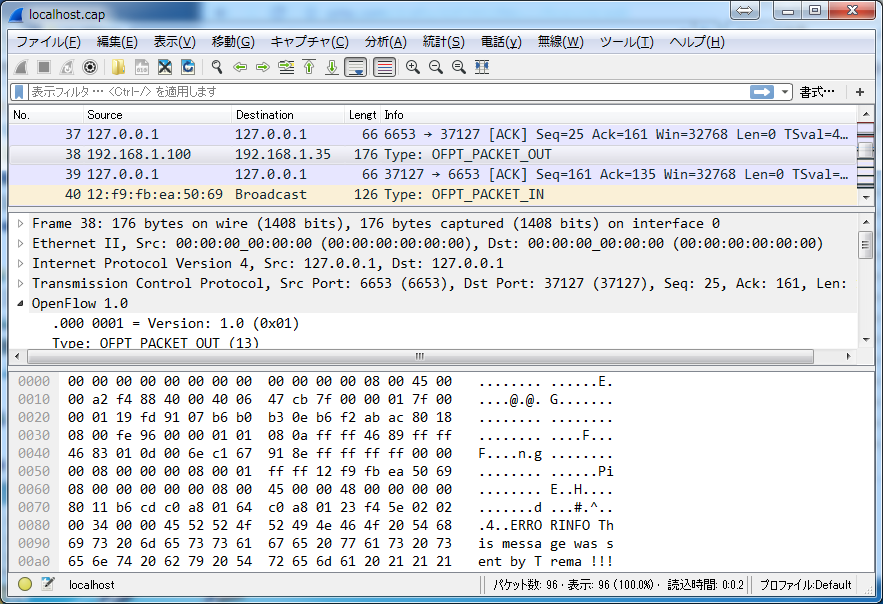Click the go to specified packet icon
The image size is (883, 604).
pyautogui.click(x=286, y=68)
